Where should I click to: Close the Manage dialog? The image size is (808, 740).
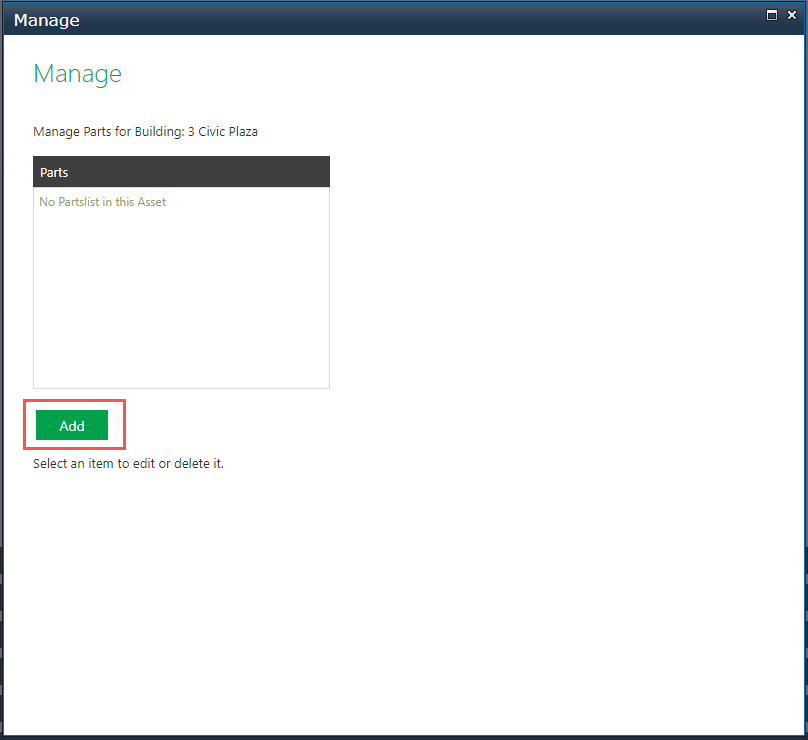792,15
